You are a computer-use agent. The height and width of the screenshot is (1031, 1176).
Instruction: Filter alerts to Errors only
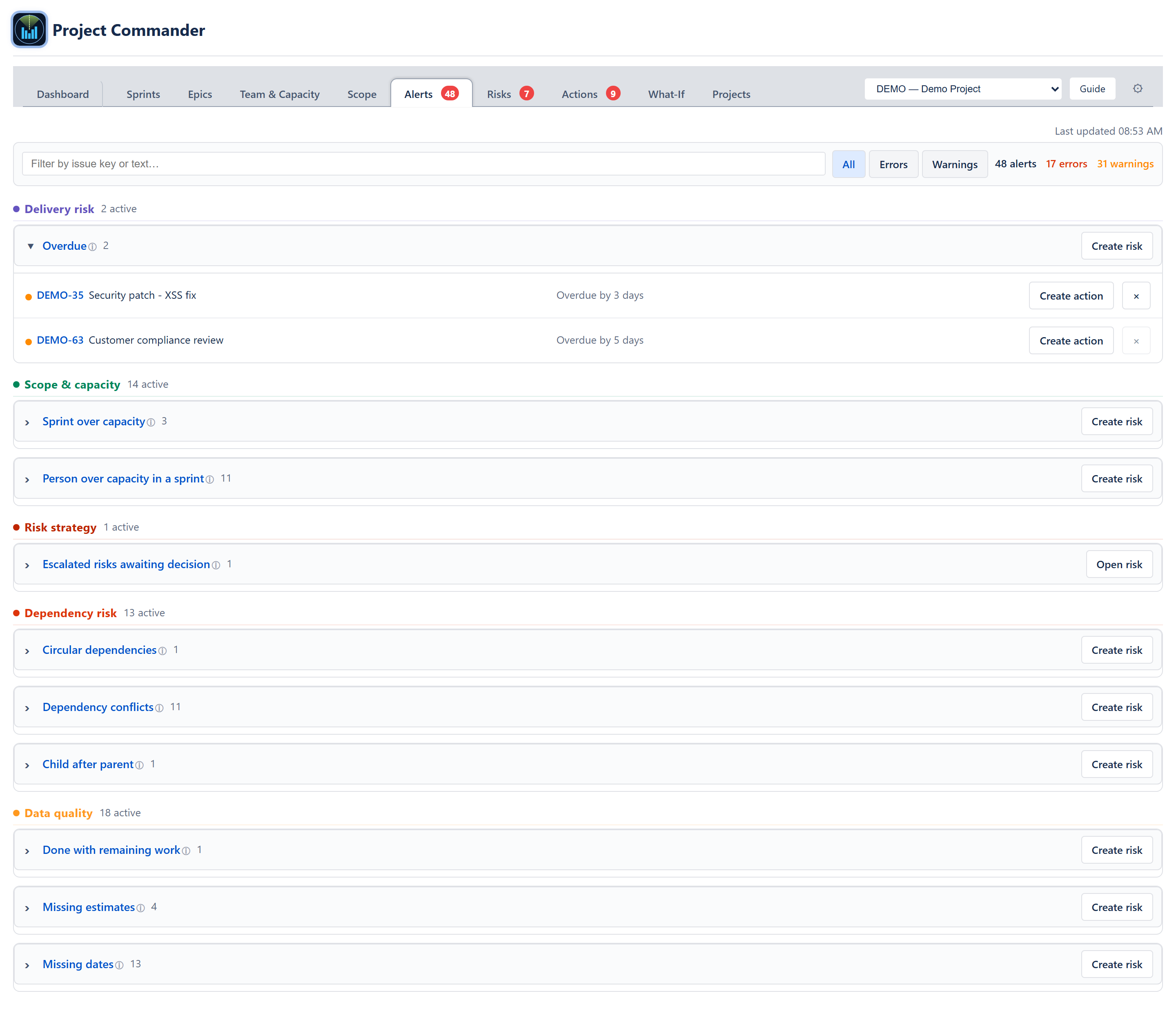coord(893,164)
